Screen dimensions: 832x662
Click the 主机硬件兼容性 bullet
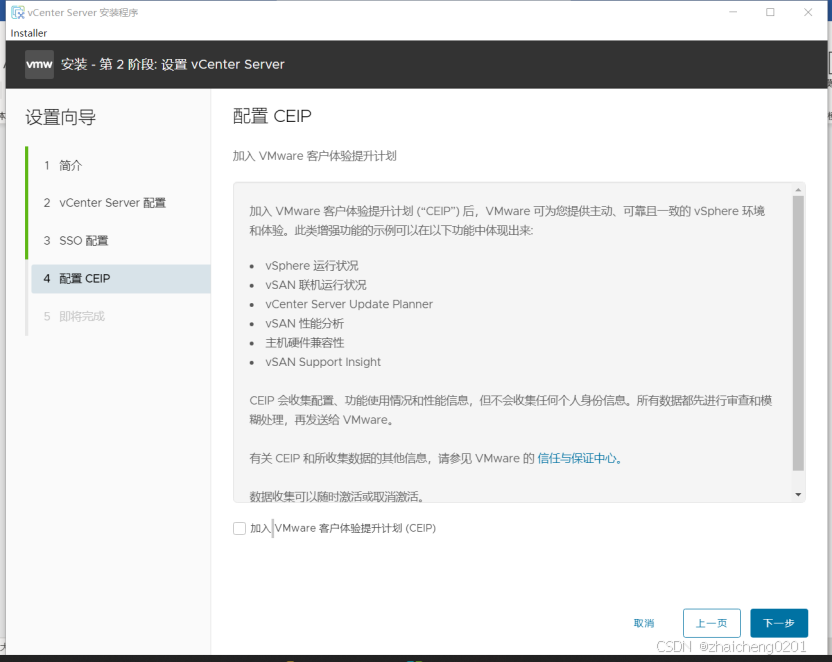[305, 343]
